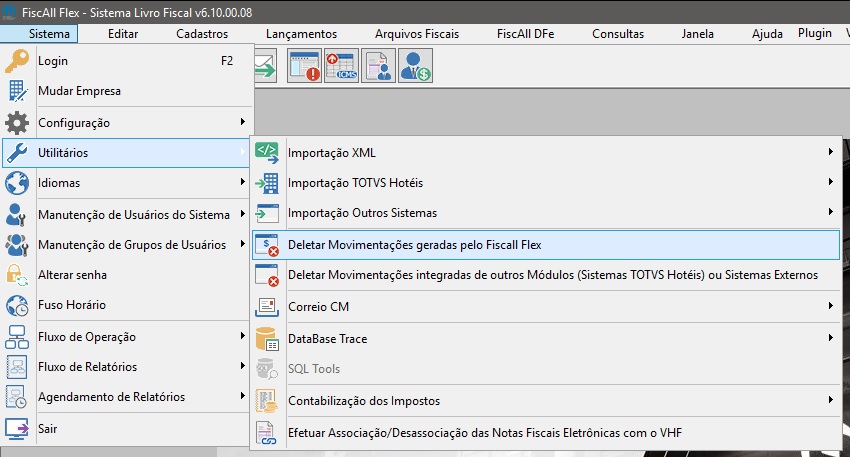The width and height of the screenshot is (850, 457).
Task: Select Alterar senha menu entry
Action: click(x=127, y=275)
